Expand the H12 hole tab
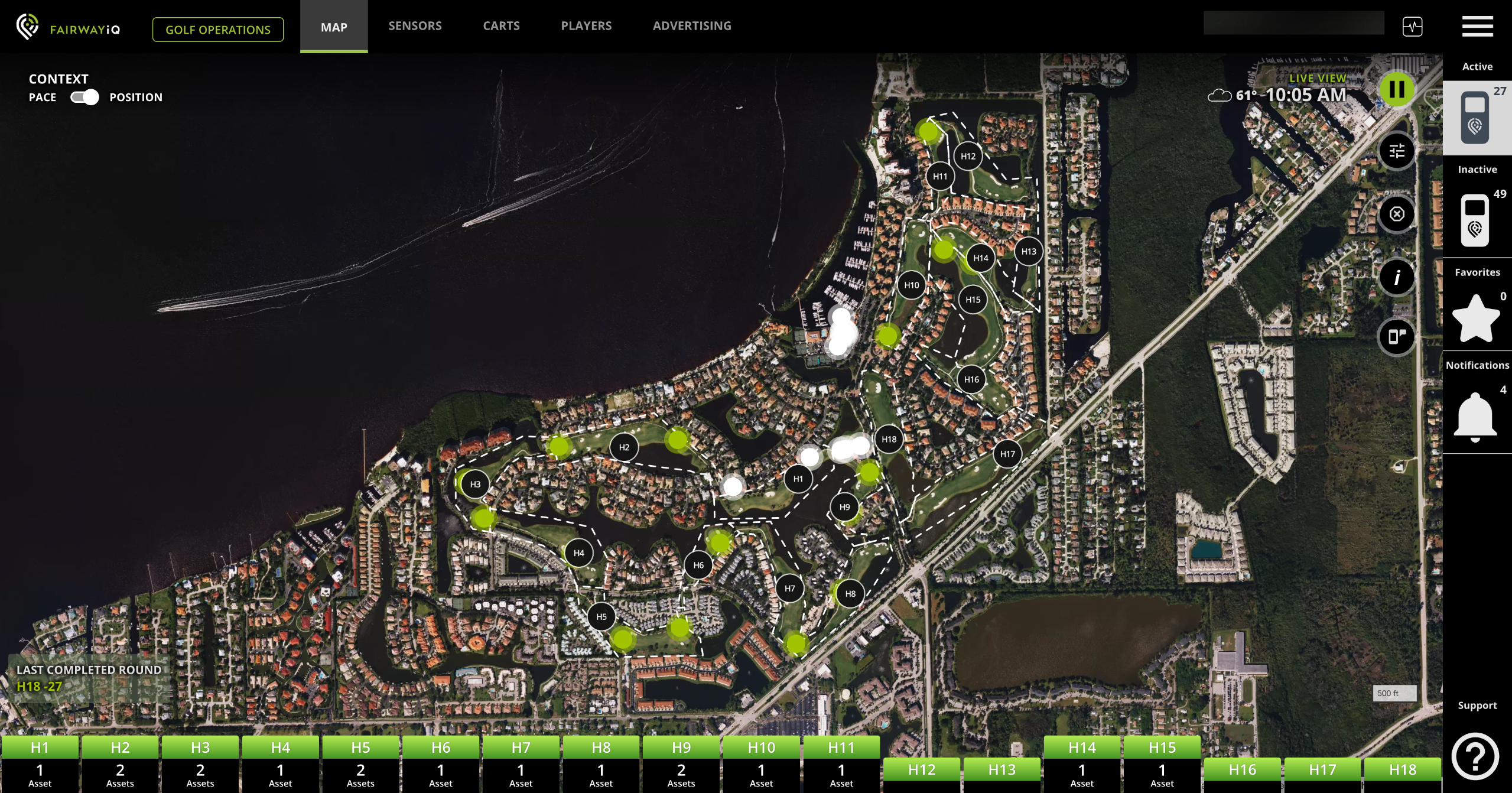The width and height of the screenshot is (1512, 793). 922,769
